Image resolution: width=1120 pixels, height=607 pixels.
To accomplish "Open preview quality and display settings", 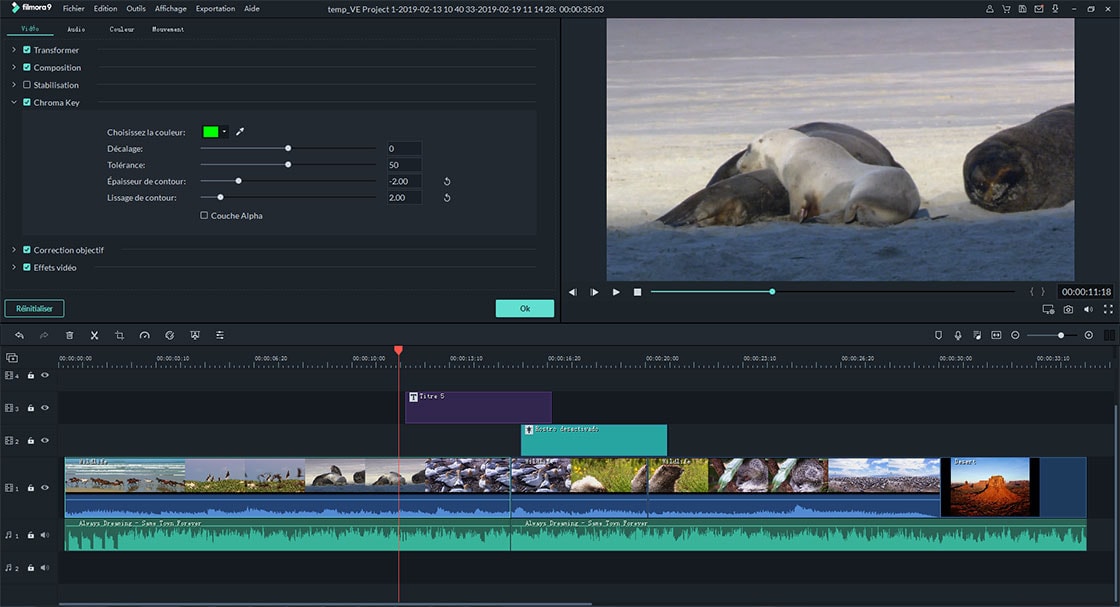I will [1048, 309].
